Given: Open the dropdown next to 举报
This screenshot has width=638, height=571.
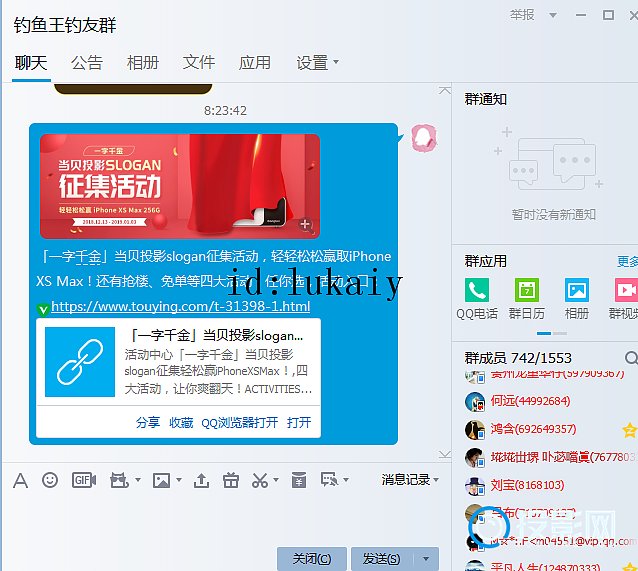Looking at the screenshot, I should click(553, 15).
